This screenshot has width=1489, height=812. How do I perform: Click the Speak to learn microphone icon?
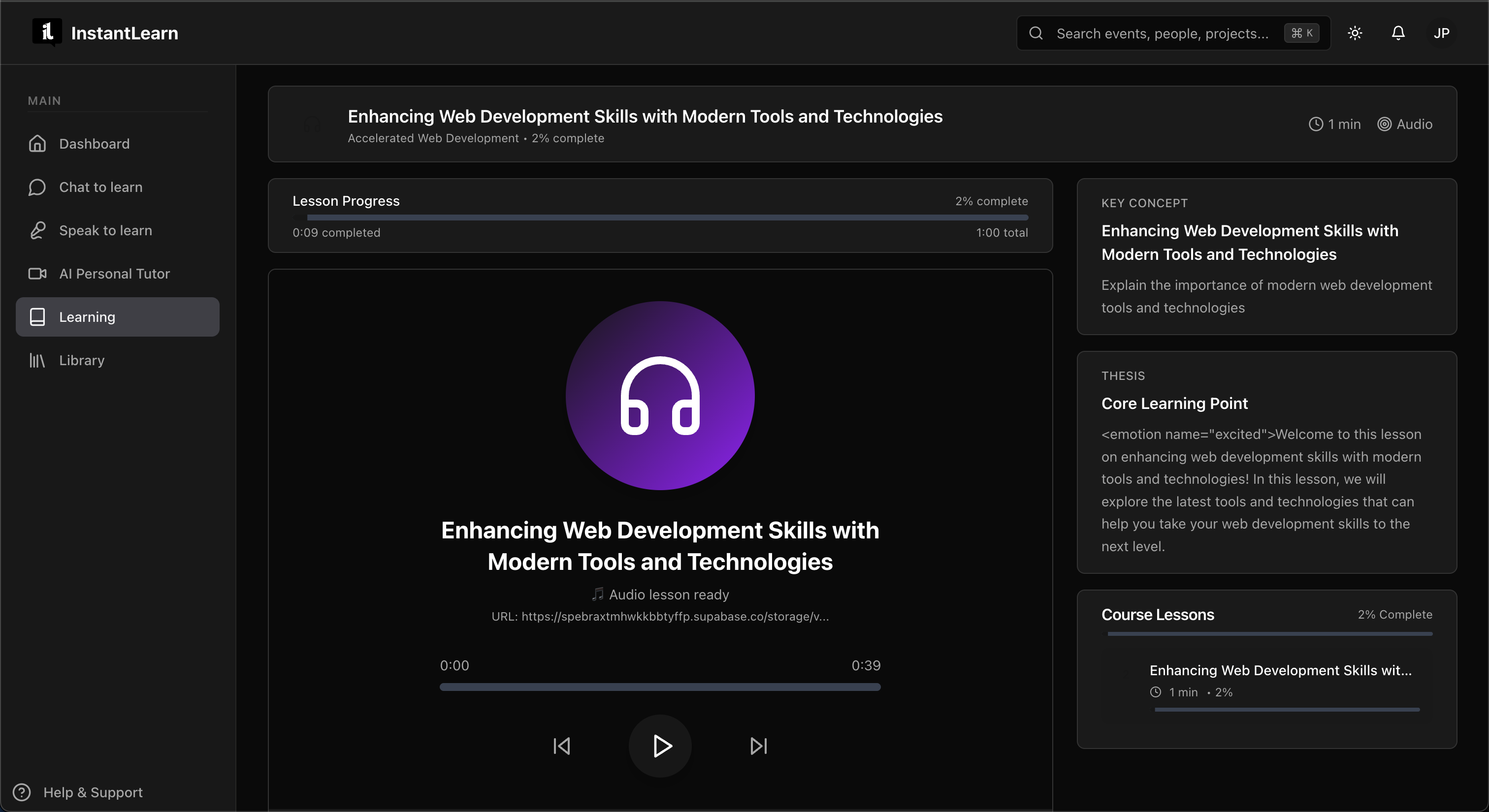tap(37, 230)
